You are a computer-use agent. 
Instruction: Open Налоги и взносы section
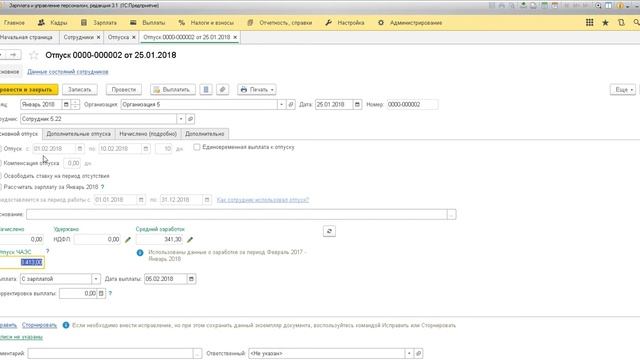(206, 23)
